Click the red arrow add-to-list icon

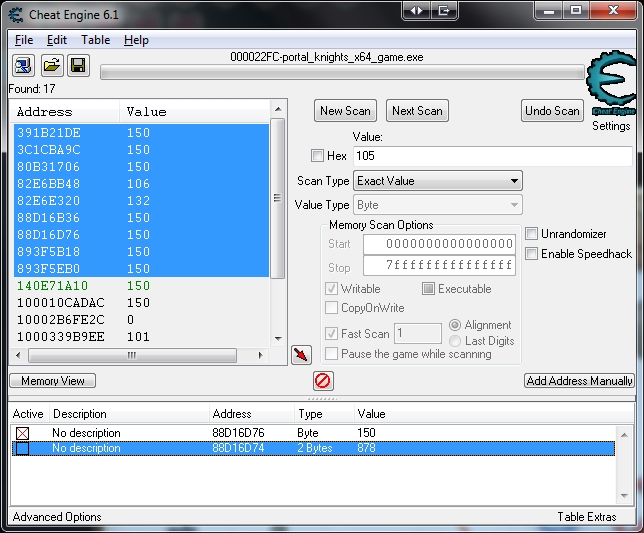pos(301,355)
